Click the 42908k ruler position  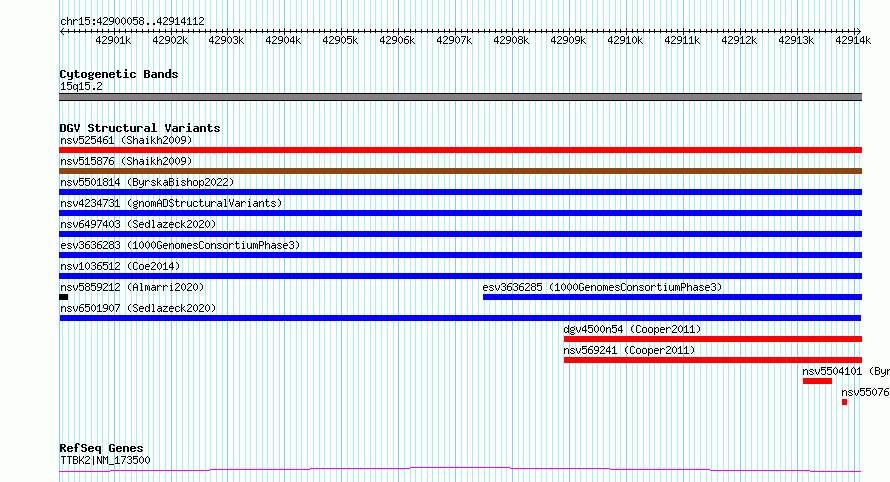pyautogui.click(x=511, y=40)
